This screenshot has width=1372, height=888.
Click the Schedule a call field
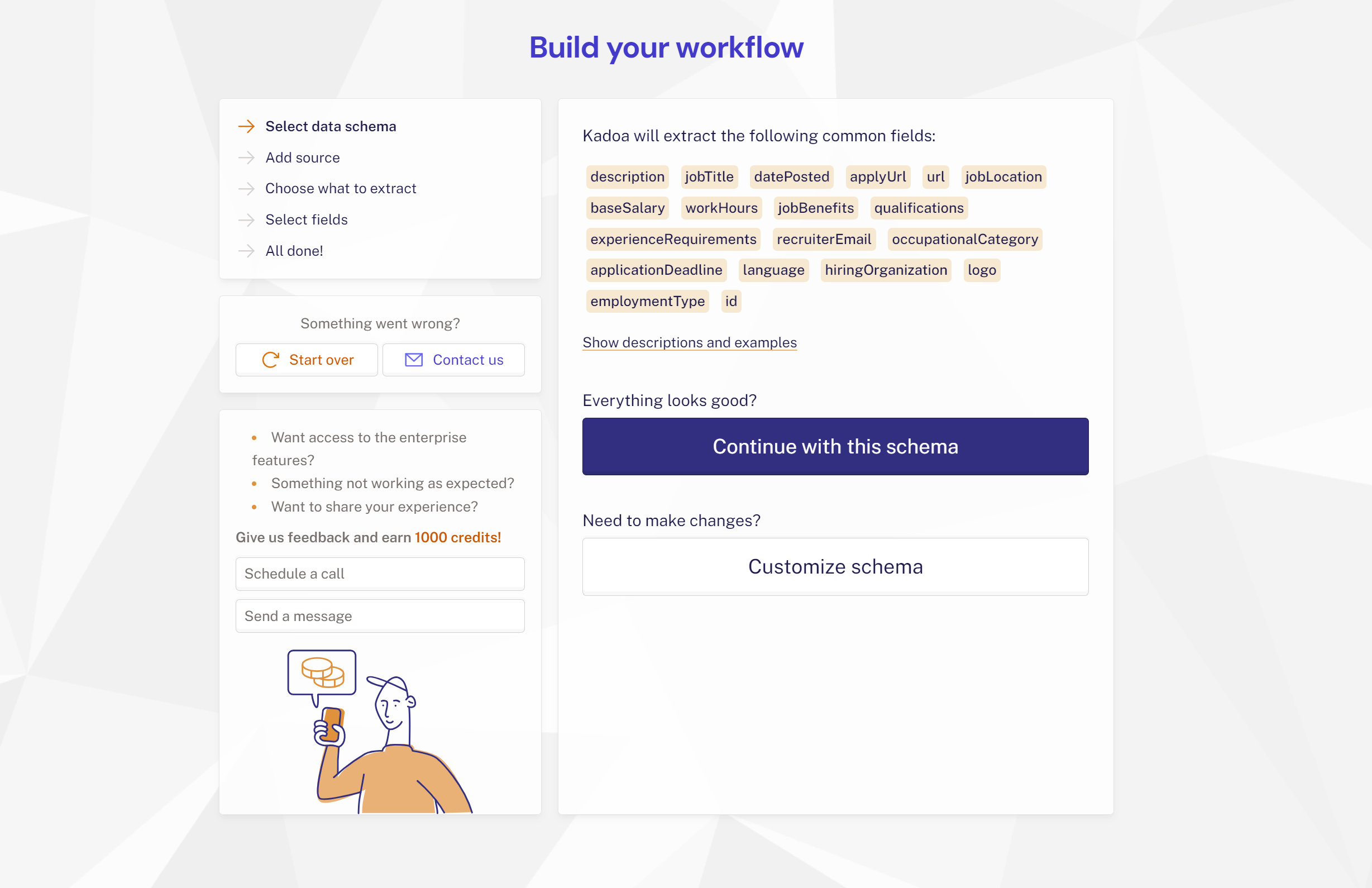pos(379,574)
